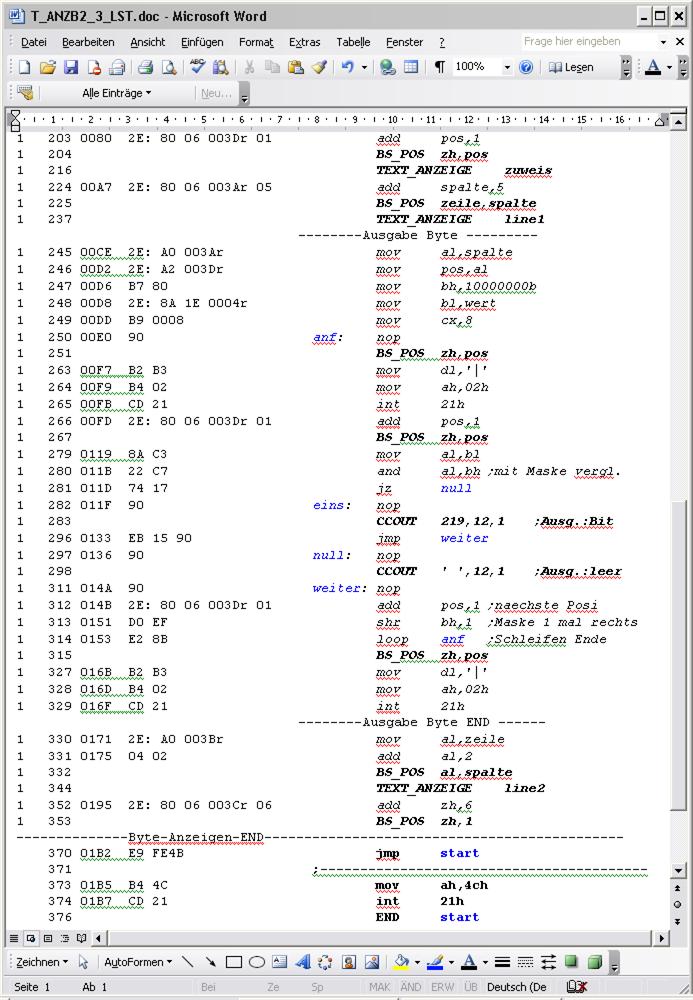
Task: Insert WordArt from the drawing toolbar
Action: pyautogui.click(x=303, y=962)
